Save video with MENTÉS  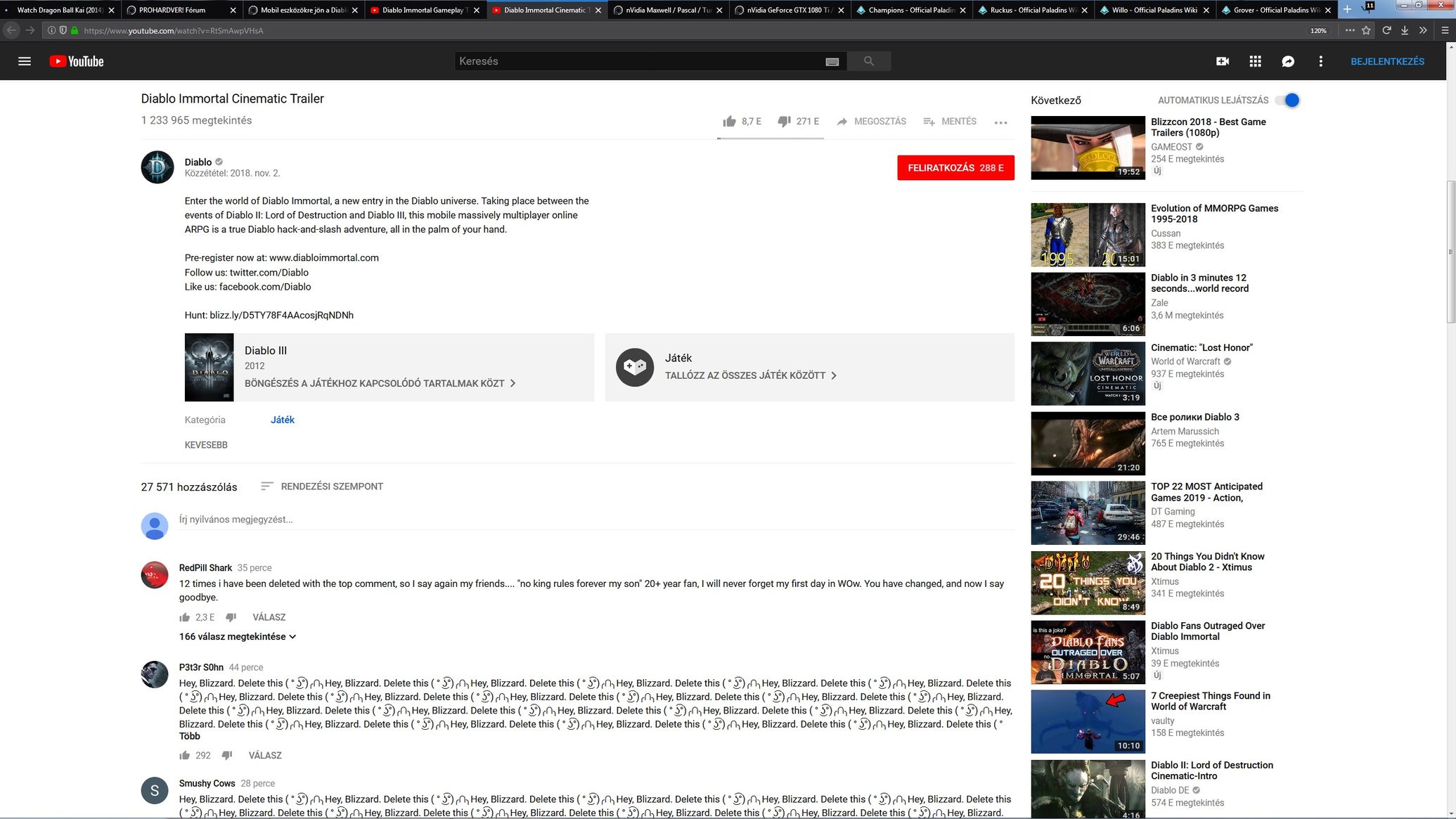click(x=949, y=122)
